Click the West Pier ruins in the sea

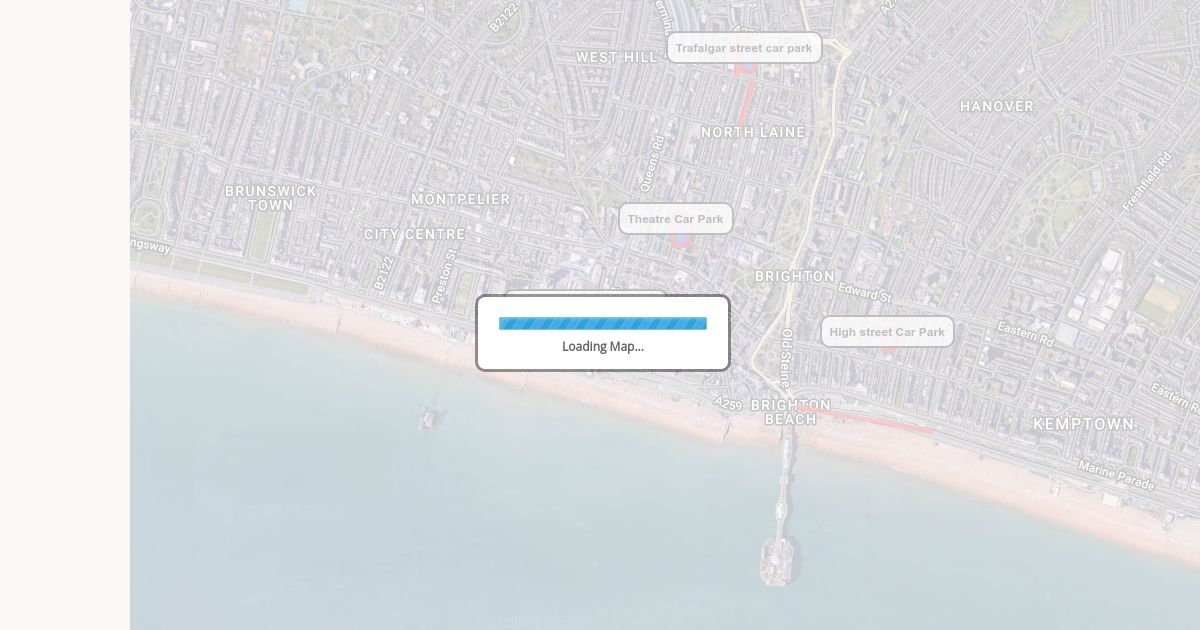(x=430, y=416)
